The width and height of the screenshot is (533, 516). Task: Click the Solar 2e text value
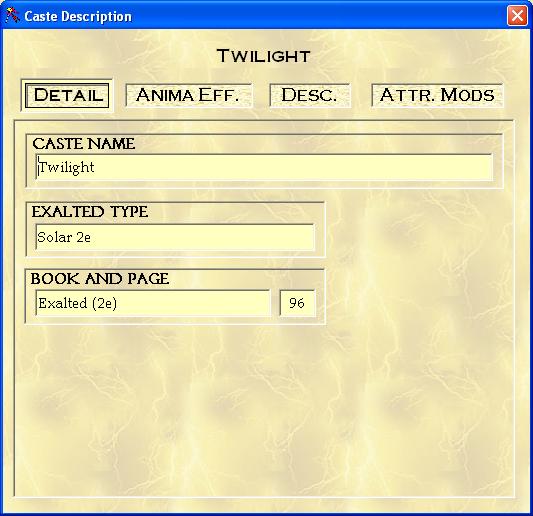tap(64, 237)
